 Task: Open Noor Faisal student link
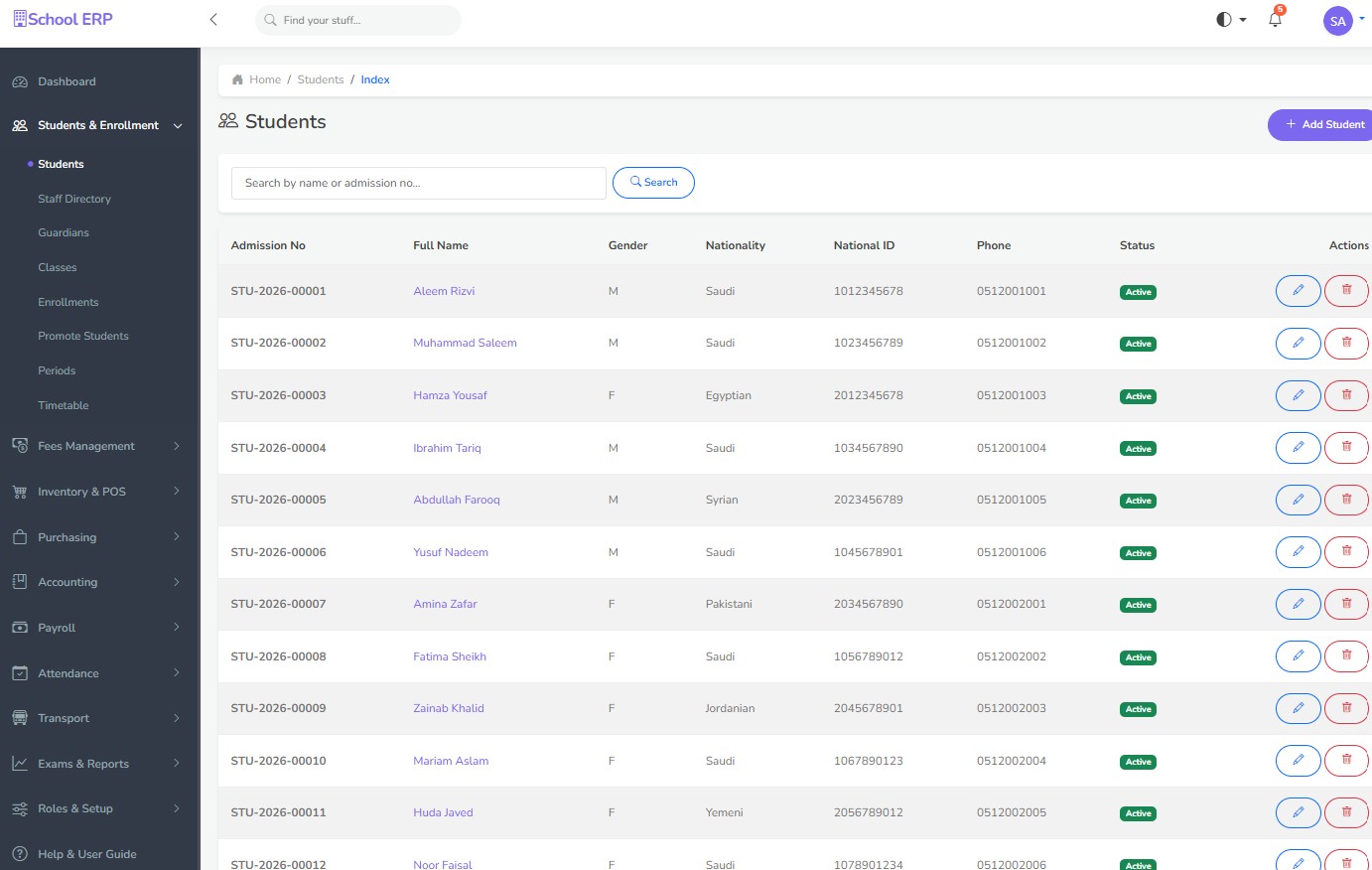click(x=443, y=864)
